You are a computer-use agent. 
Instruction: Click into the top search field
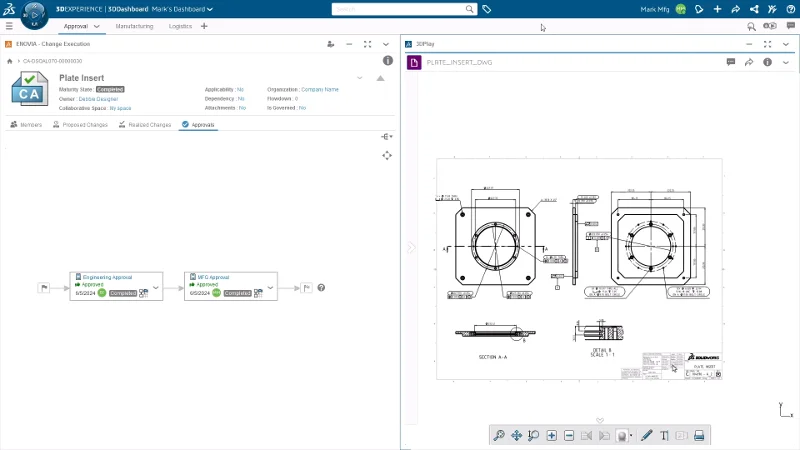tap(398, 9)
